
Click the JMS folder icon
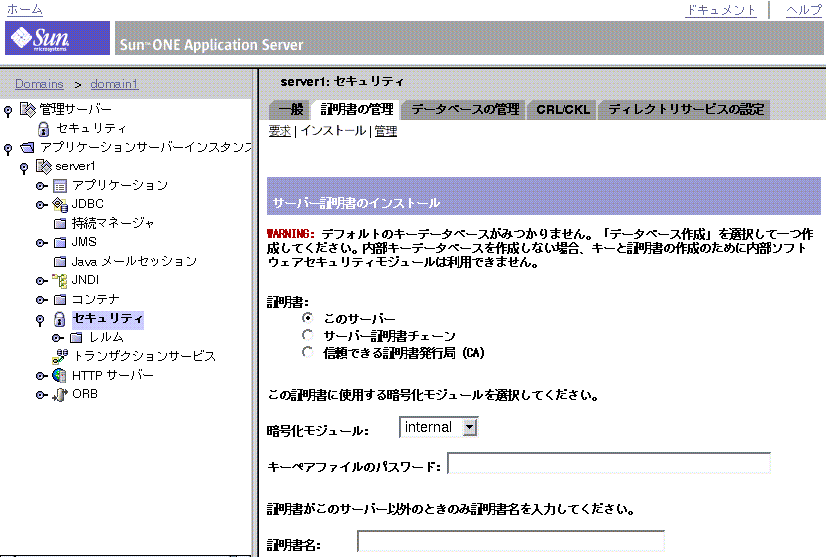point(60,242)
